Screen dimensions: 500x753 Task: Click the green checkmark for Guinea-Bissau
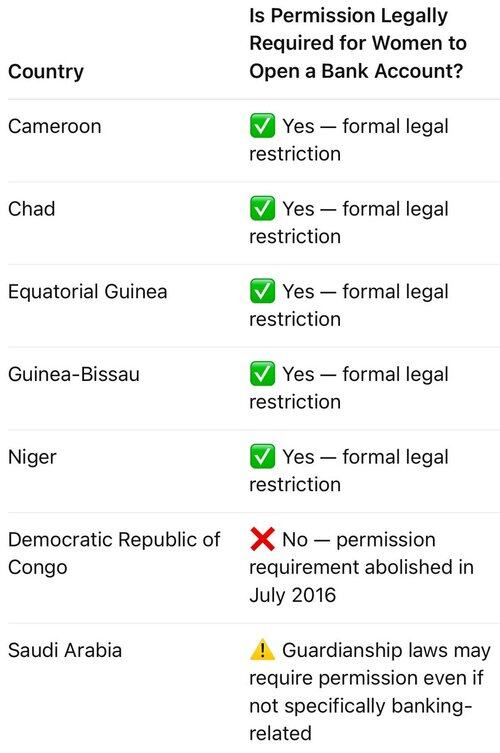coord(262,374)
